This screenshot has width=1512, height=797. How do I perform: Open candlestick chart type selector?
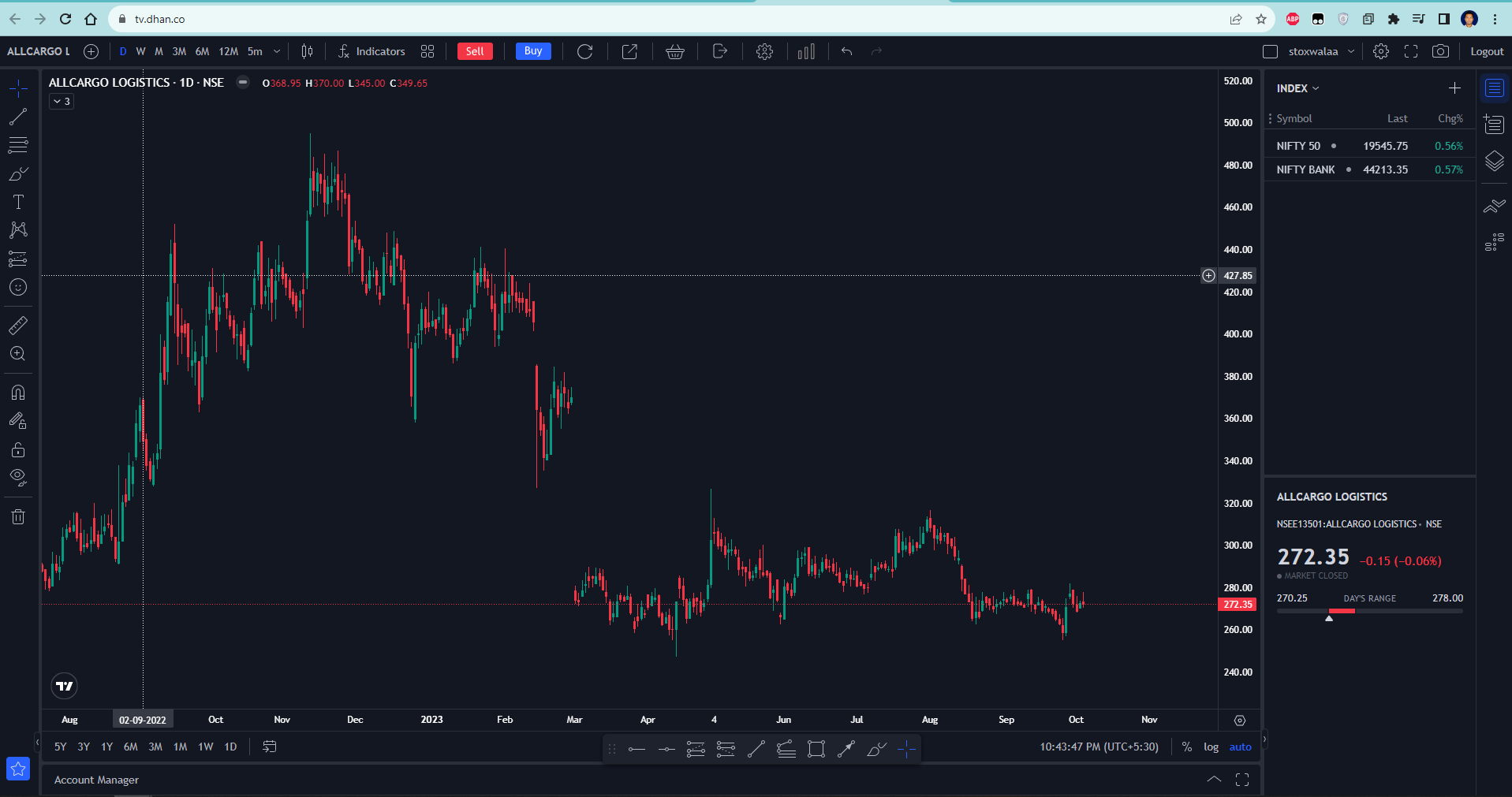point(307,51)
